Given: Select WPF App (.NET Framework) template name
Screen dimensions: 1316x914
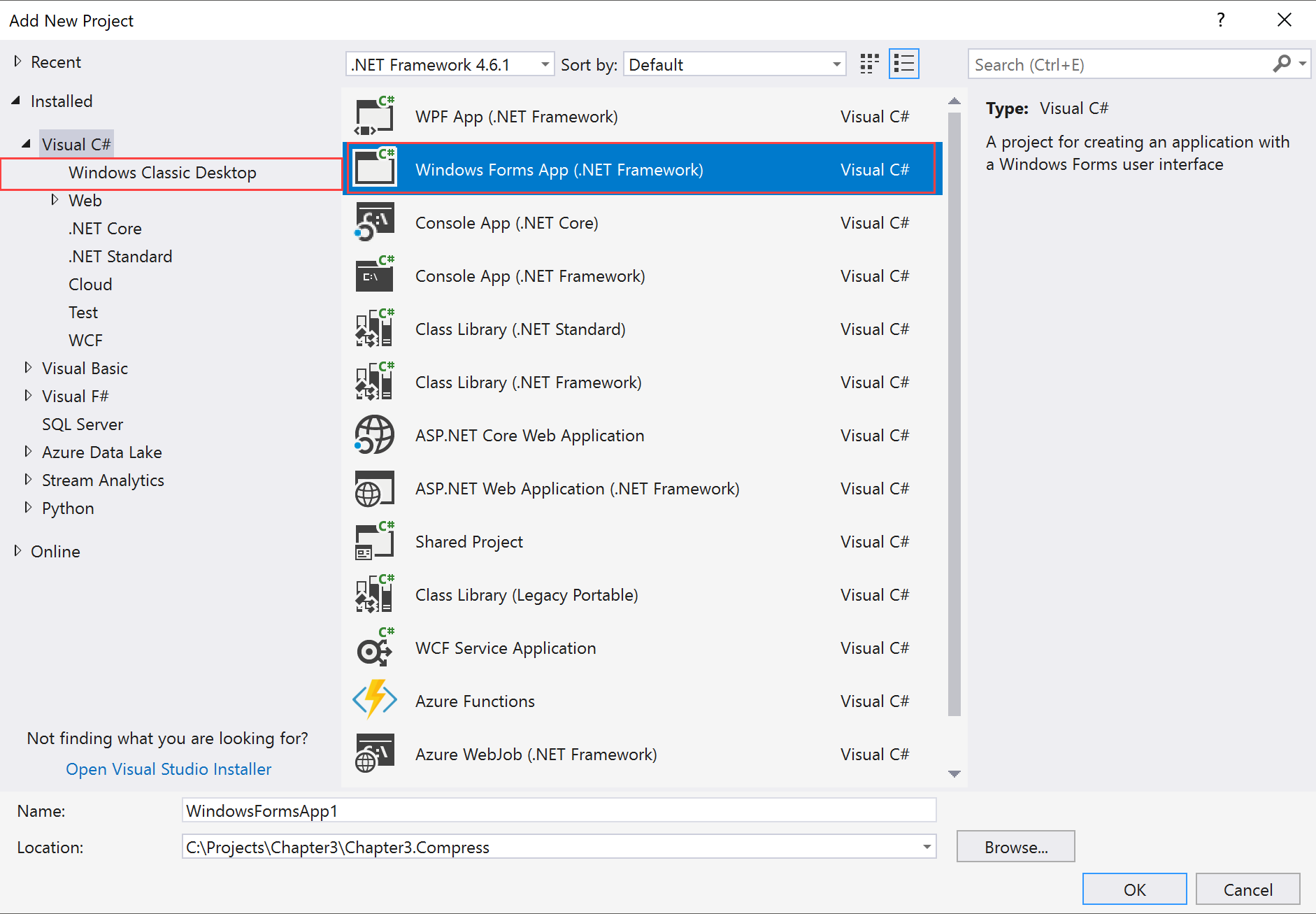Looking at the screenshot, I should click(x=517, y=117).
